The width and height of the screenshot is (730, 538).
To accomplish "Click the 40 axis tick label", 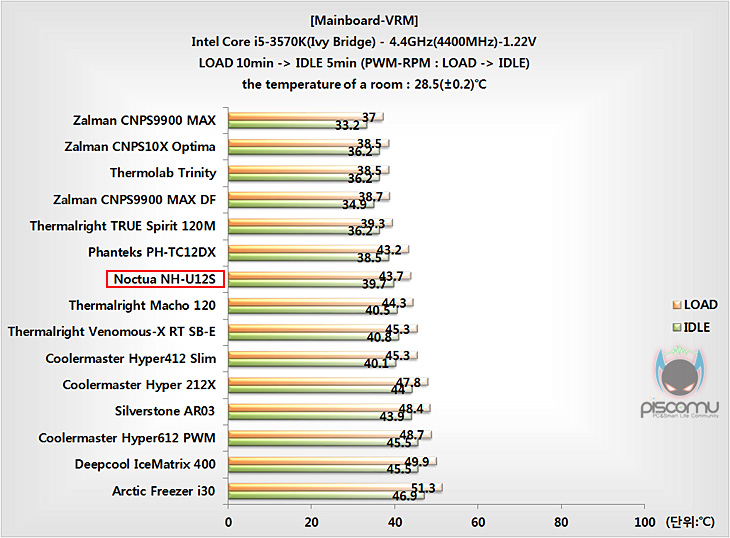I will pyautogui.click(x=395, y=522).
